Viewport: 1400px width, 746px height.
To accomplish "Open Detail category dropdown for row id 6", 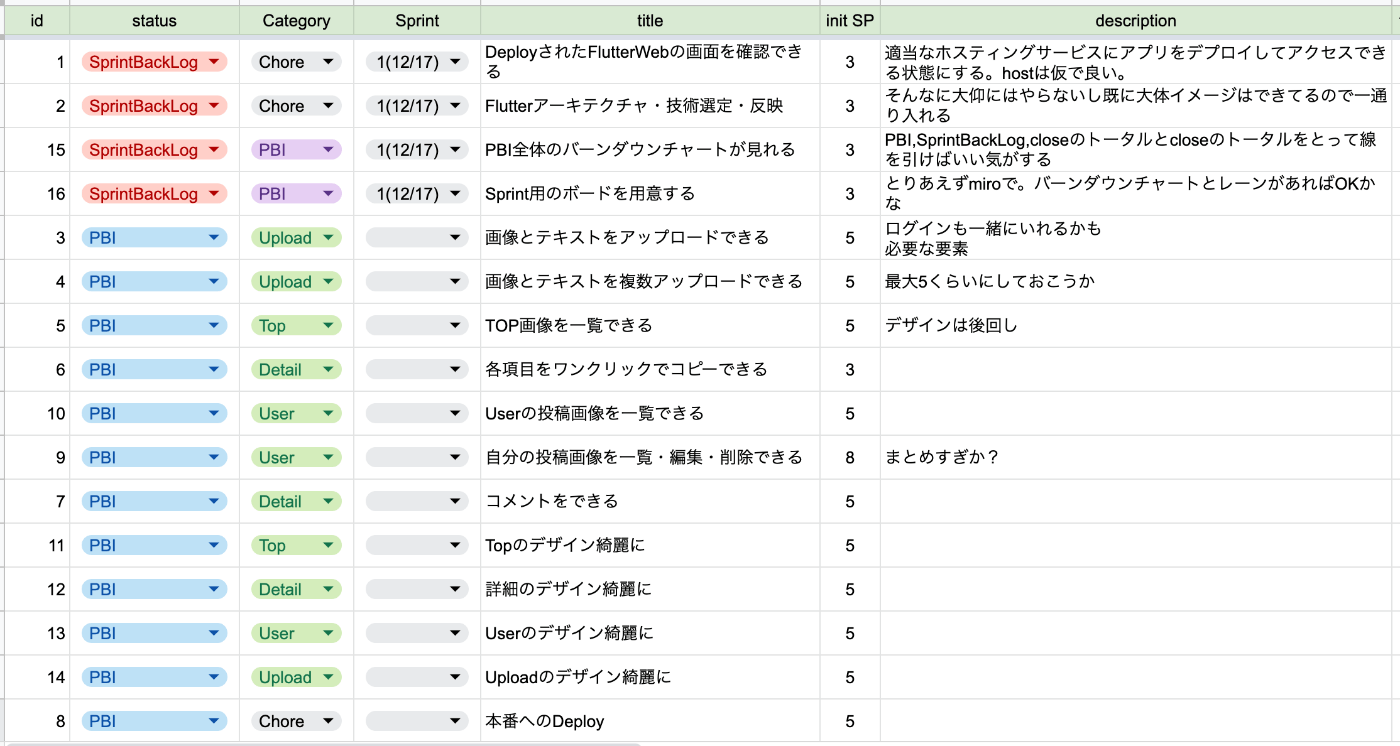I will (296, 370).
